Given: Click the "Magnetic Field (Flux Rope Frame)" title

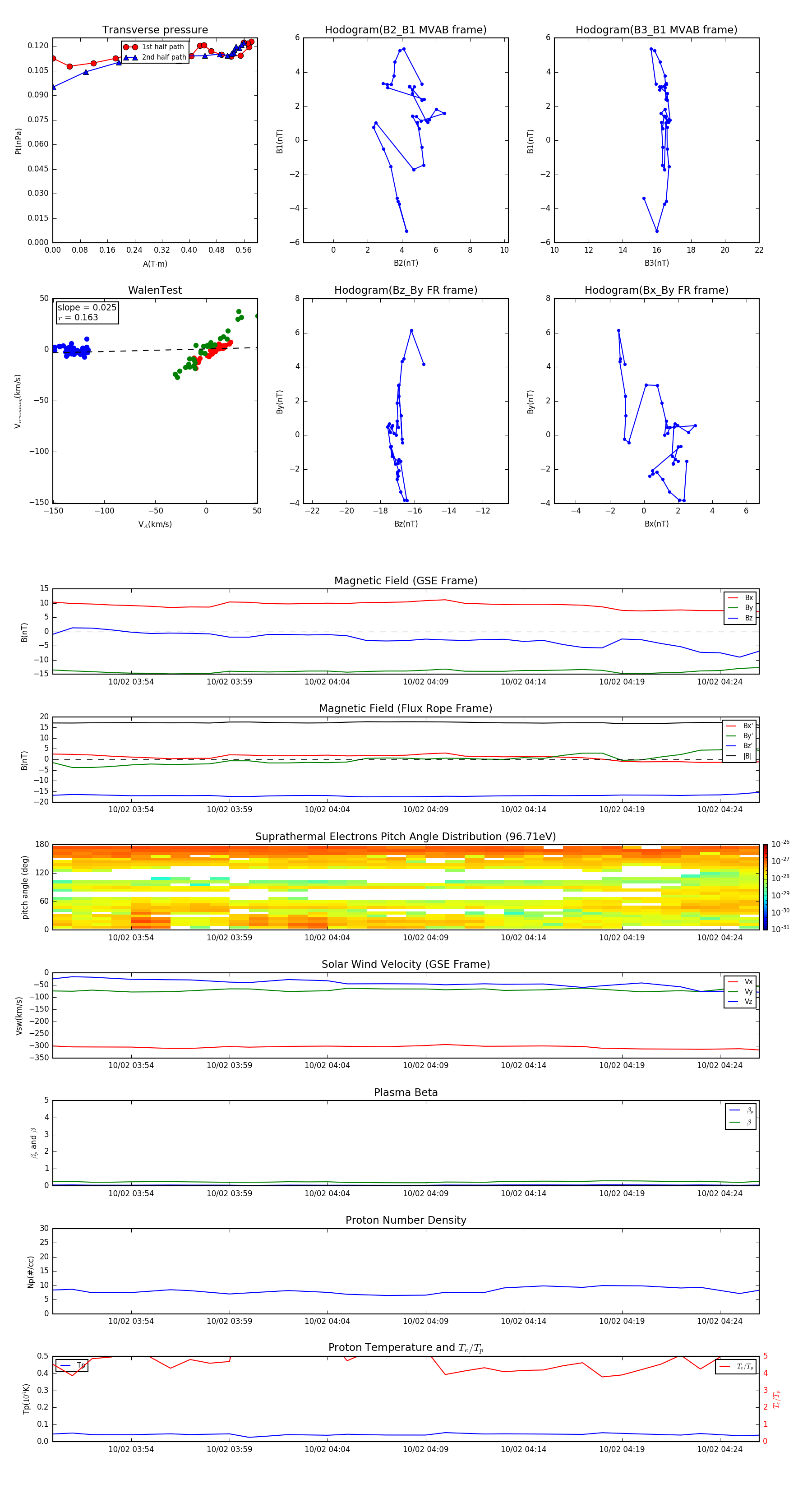Looking at the screenshot, I should click(x=406, y=709).
